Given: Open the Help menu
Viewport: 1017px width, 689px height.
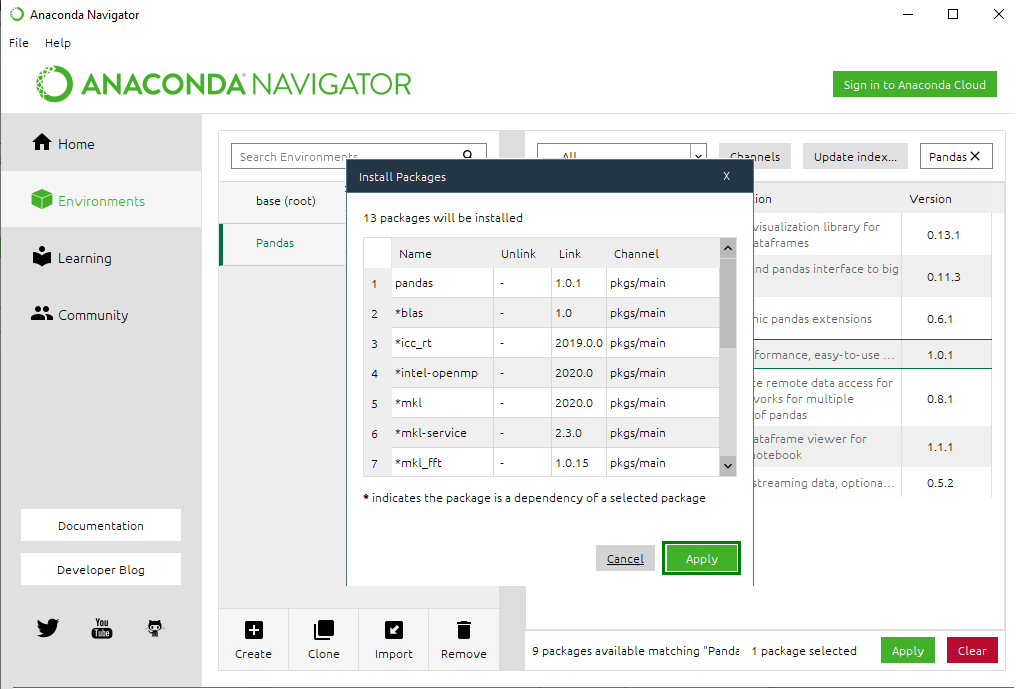Looking at the screenshot, I should click(x=58, y=43).
